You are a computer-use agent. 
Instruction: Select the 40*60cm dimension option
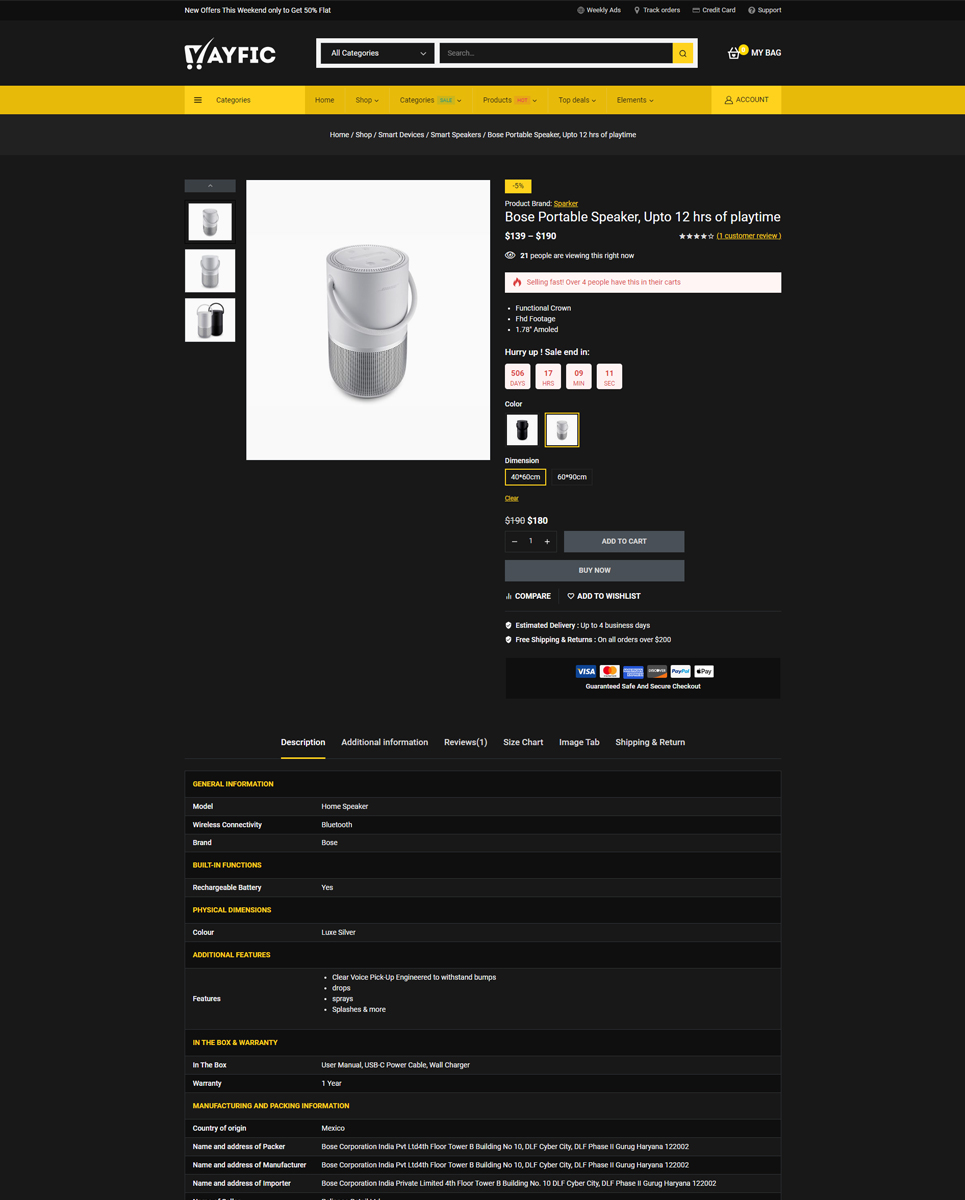click(525, 477)
